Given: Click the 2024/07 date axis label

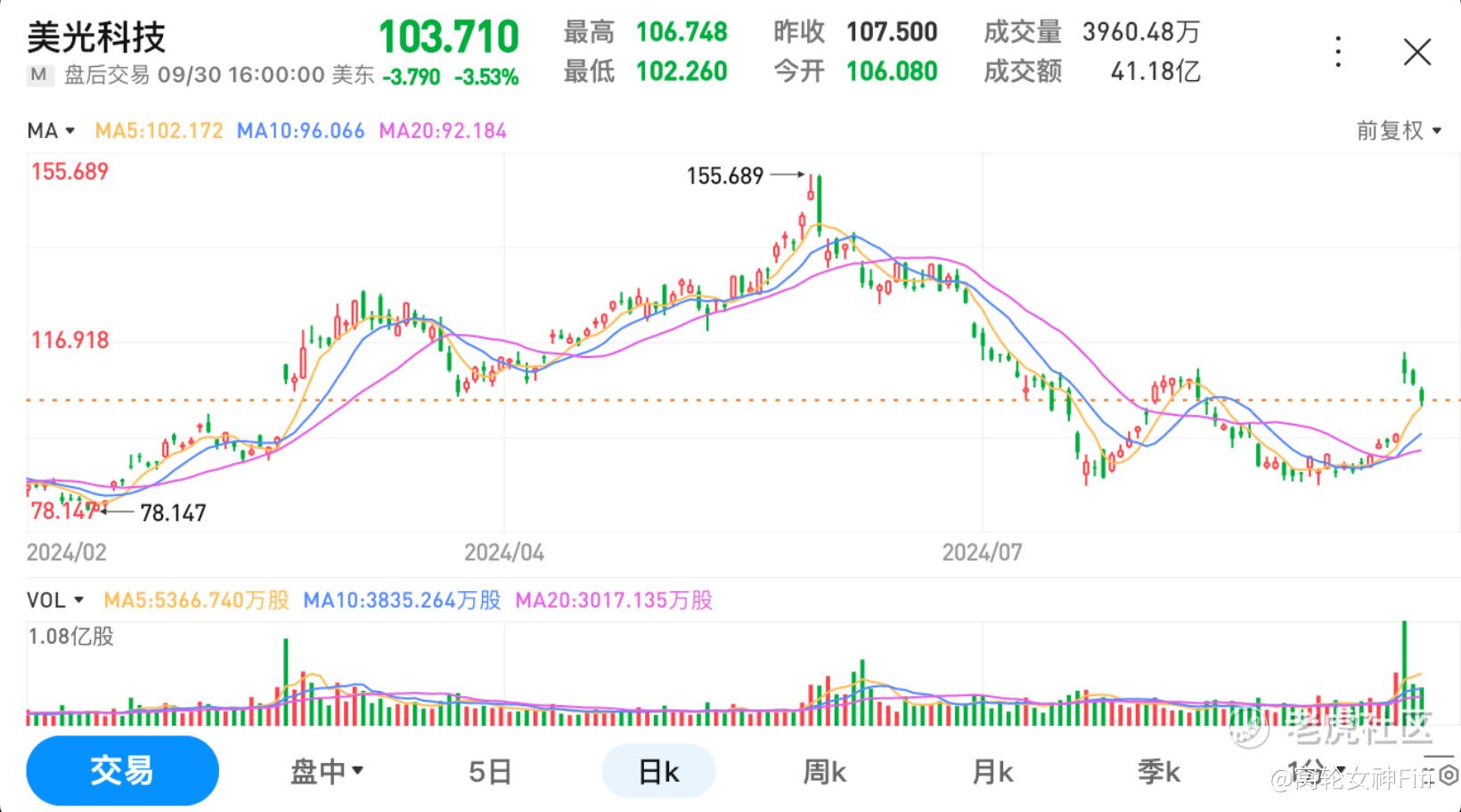Looking at the screenshot, I should click(x=982, y=553).
